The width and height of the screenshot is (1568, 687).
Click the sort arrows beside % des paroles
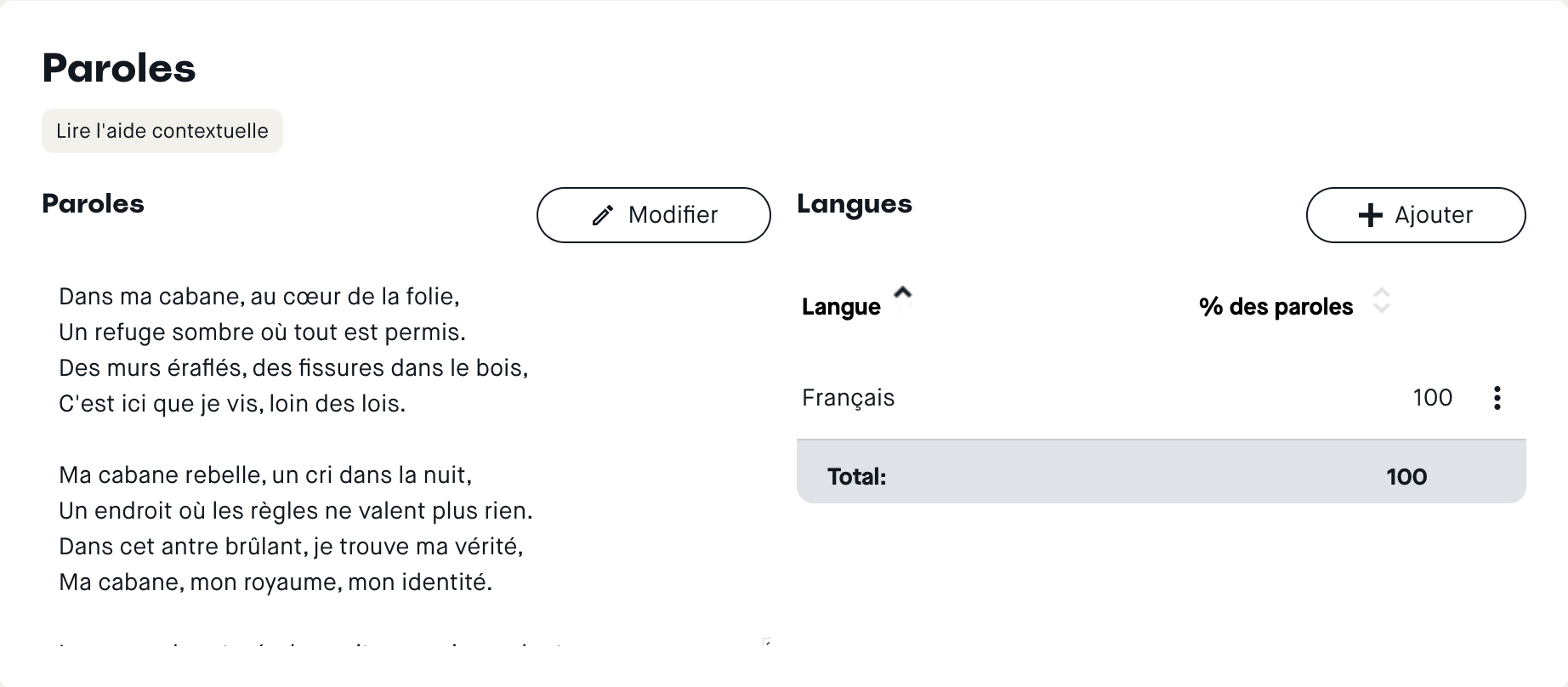1381,301
